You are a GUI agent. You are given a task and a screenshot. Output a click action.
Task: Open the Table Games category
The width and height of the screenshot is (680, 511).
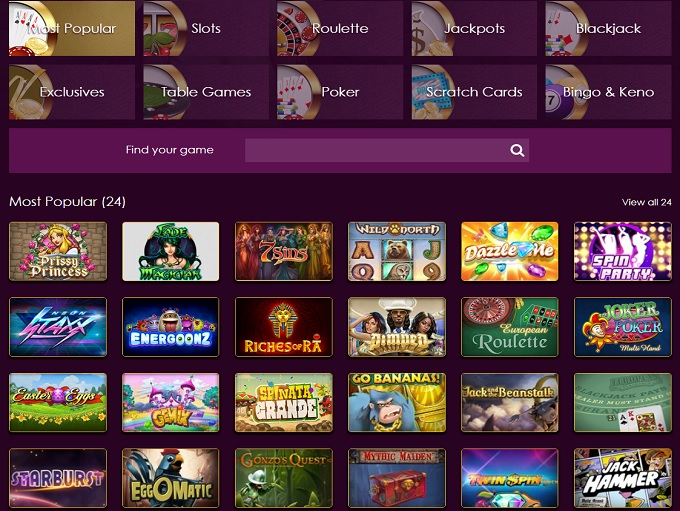205,92
